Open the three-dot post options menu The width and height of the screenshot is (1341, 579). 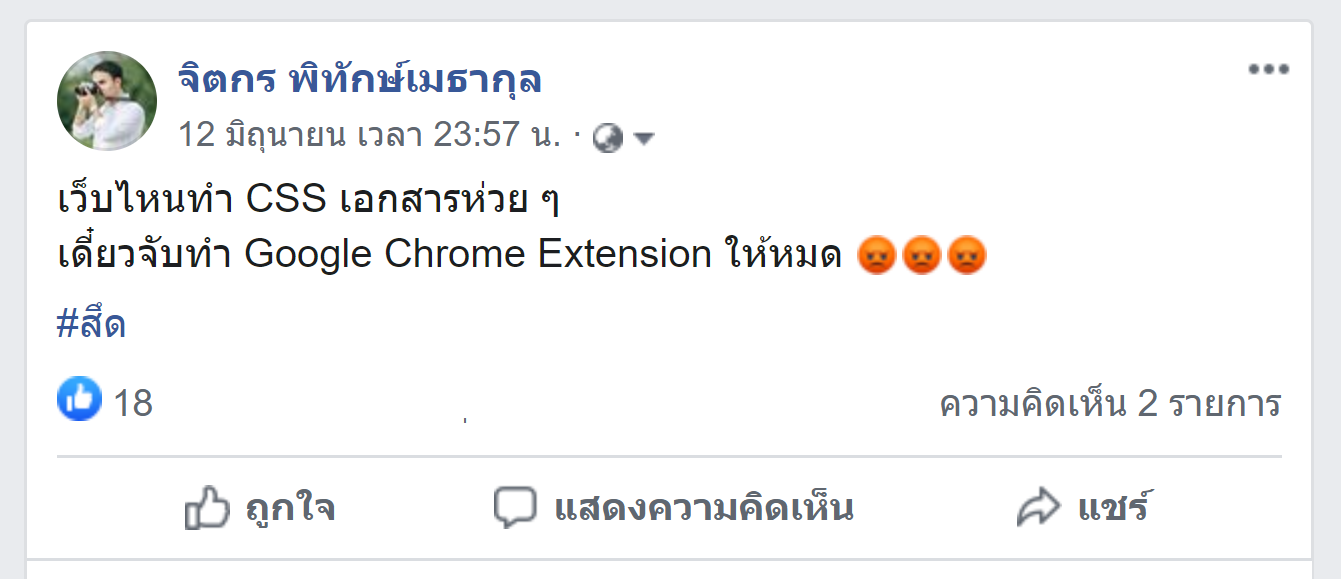pyautogui.click(x=1268, y=70)
